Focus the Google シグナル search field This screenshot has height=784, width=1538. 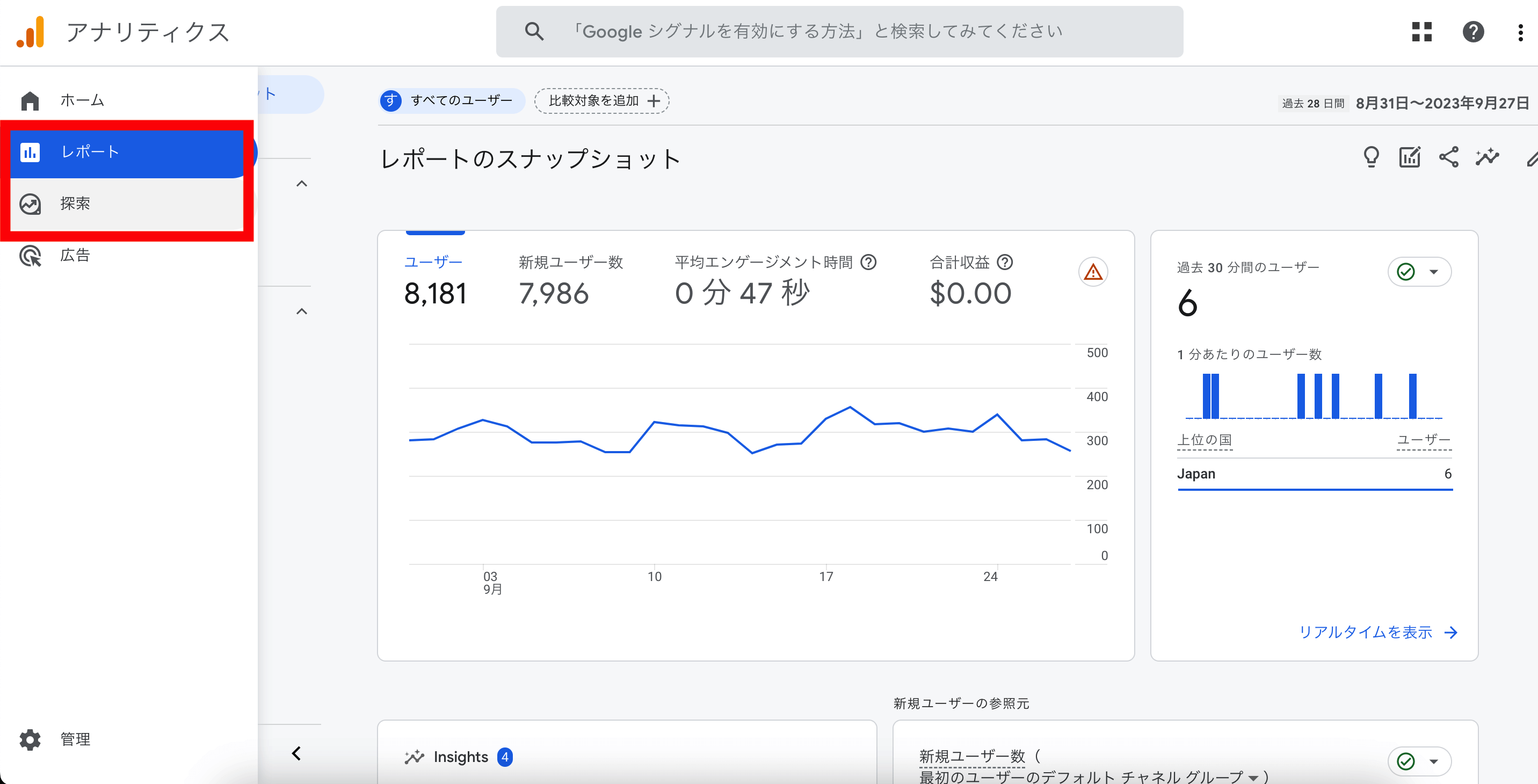coord(839,32)
